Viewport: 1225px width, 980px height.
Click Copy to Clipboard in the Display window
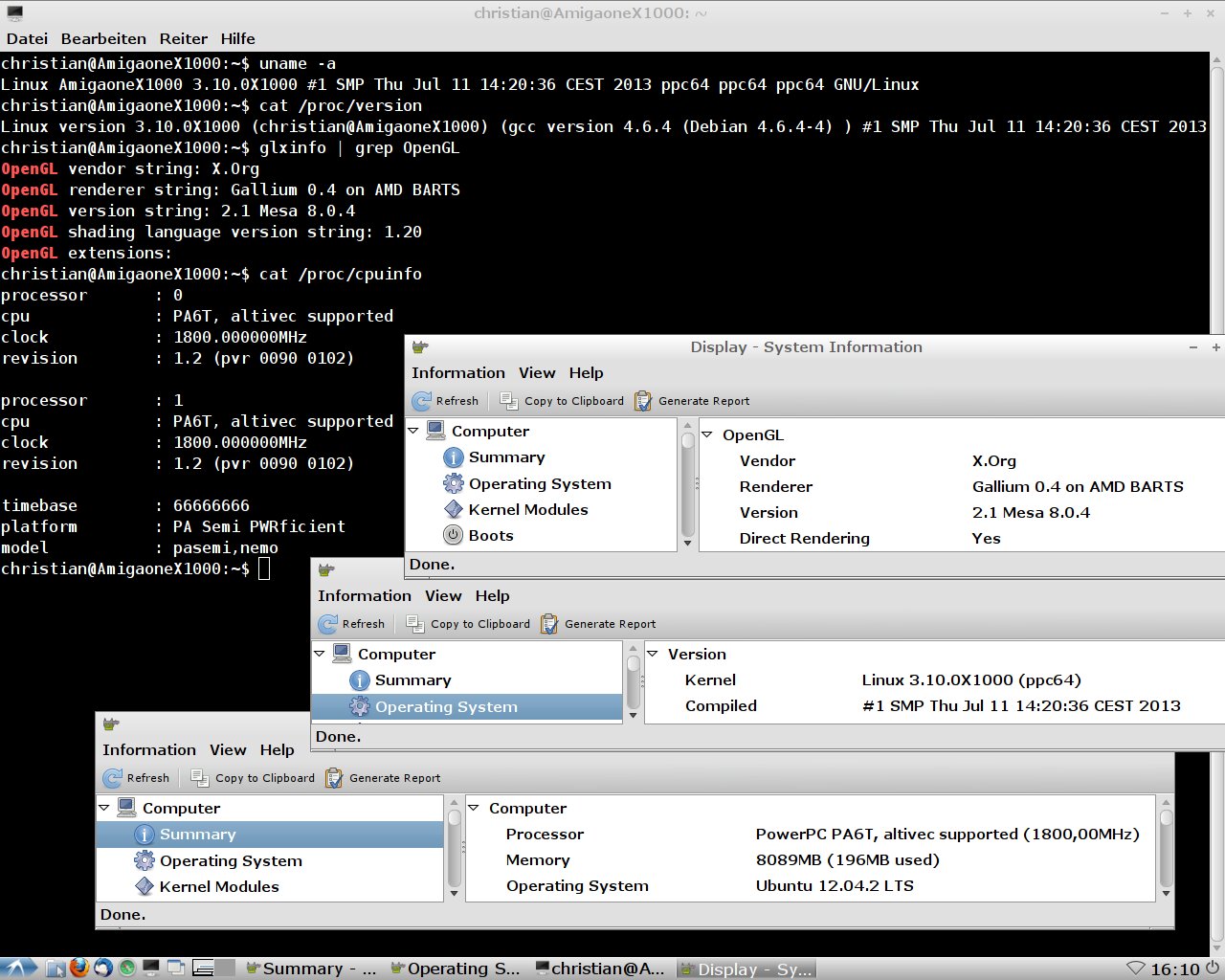point(563,401)
